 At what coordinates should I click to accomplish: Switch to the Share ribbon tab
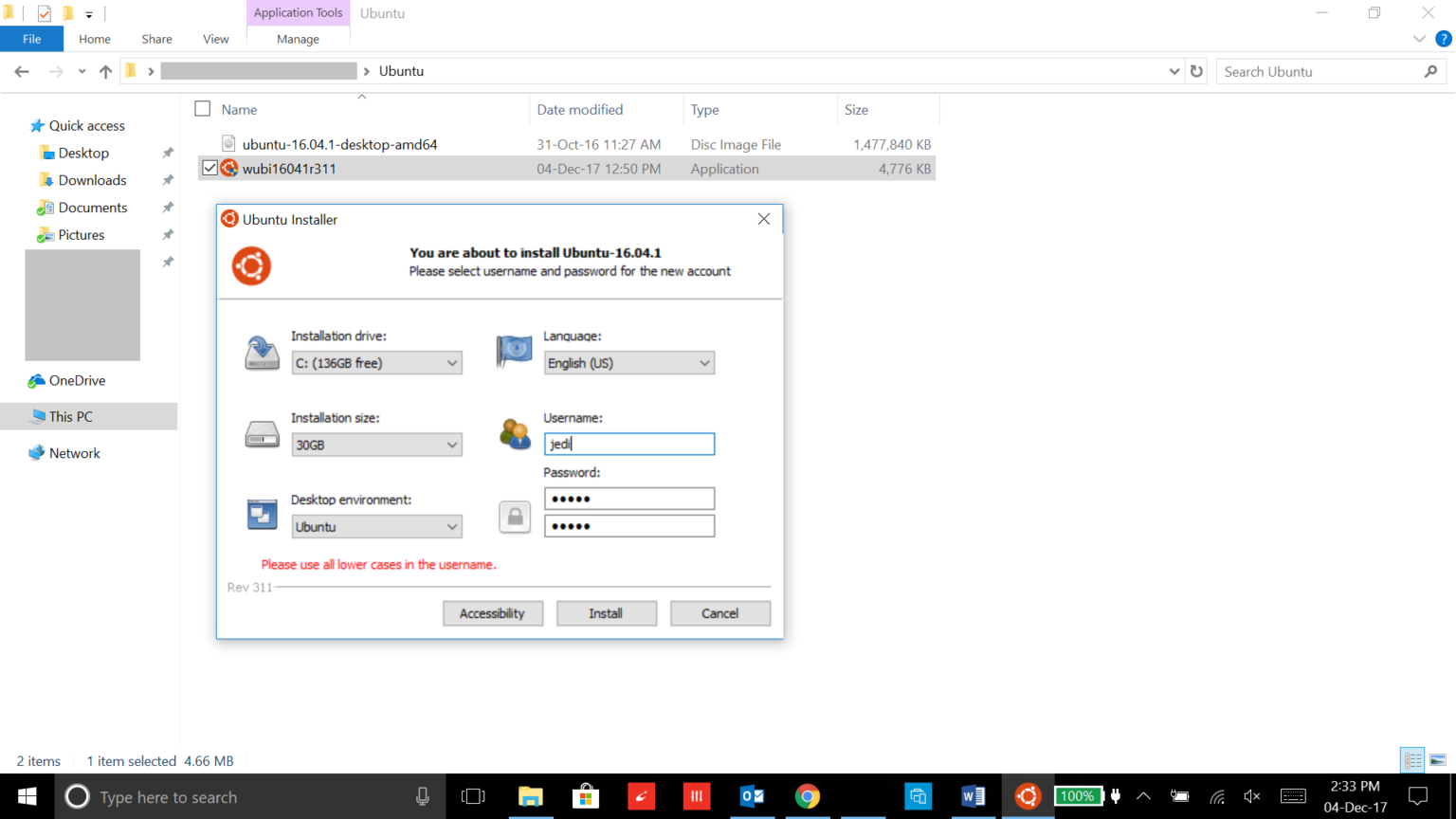tap(156, 39)
